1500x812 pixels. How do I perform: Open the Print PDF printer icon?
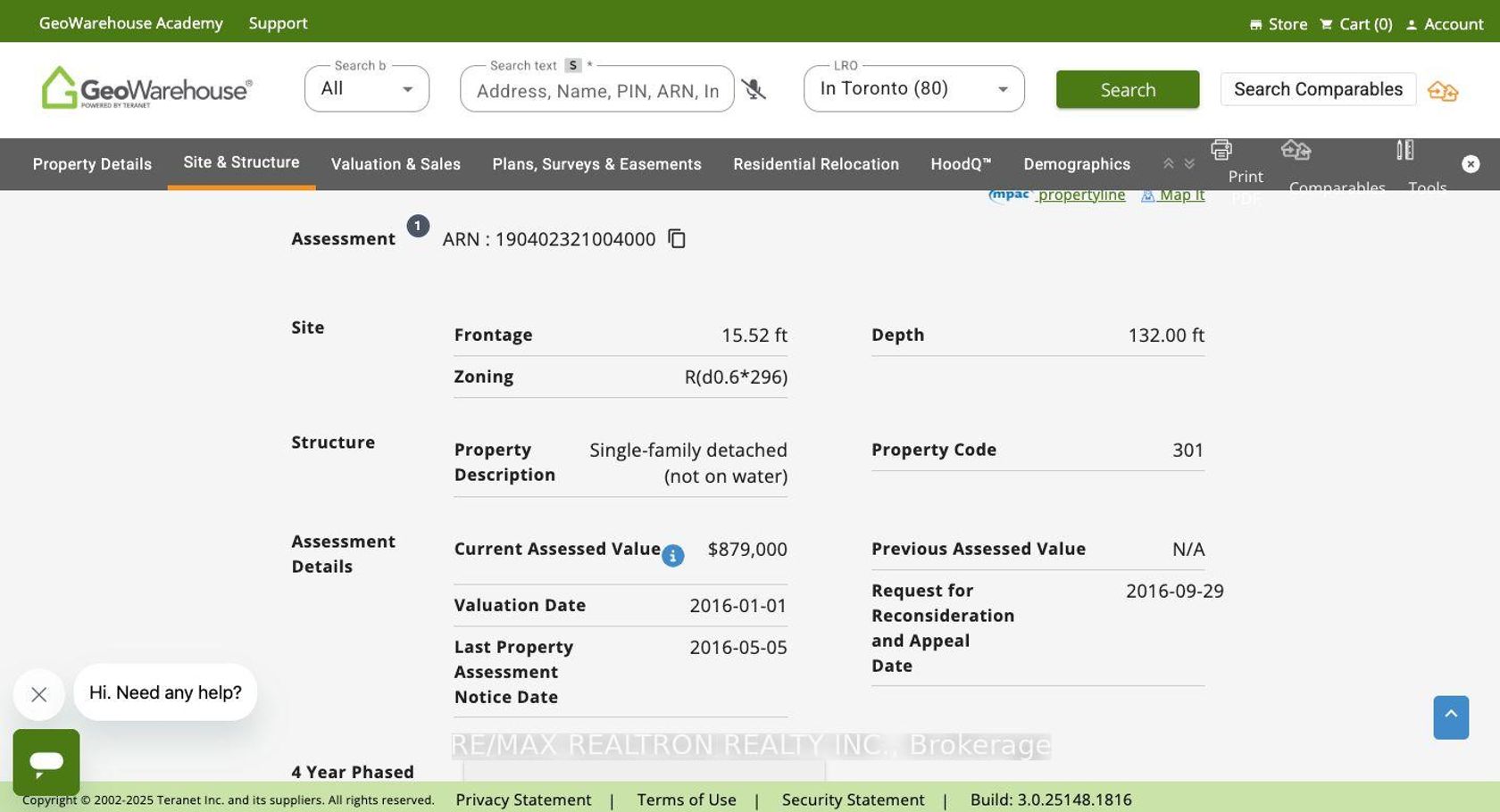pyautogui.click(x=1221, y=150)
